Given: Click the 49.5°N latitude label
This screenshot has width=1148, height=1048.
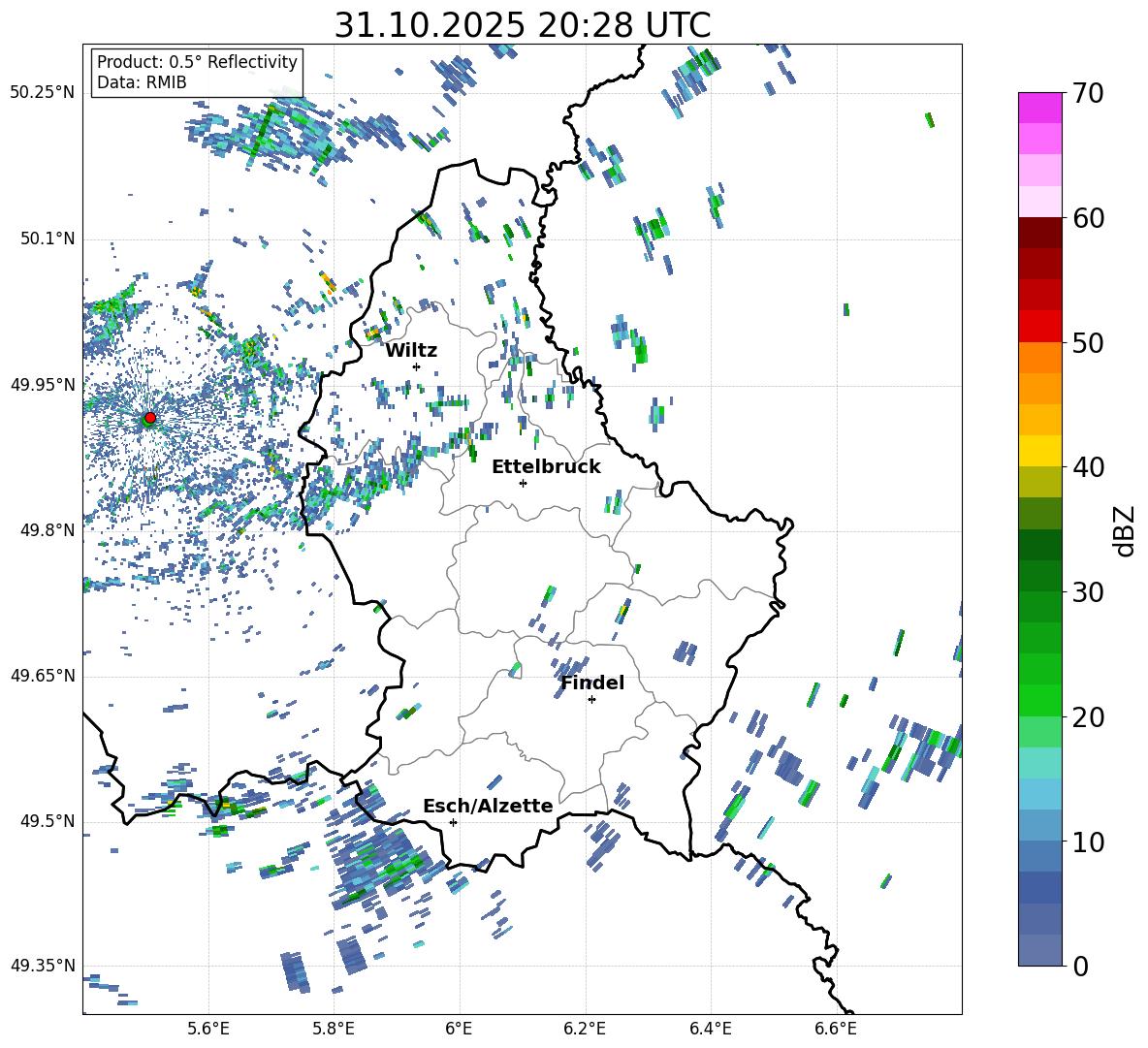Looking at the screenshot, I should pos(48,821).
